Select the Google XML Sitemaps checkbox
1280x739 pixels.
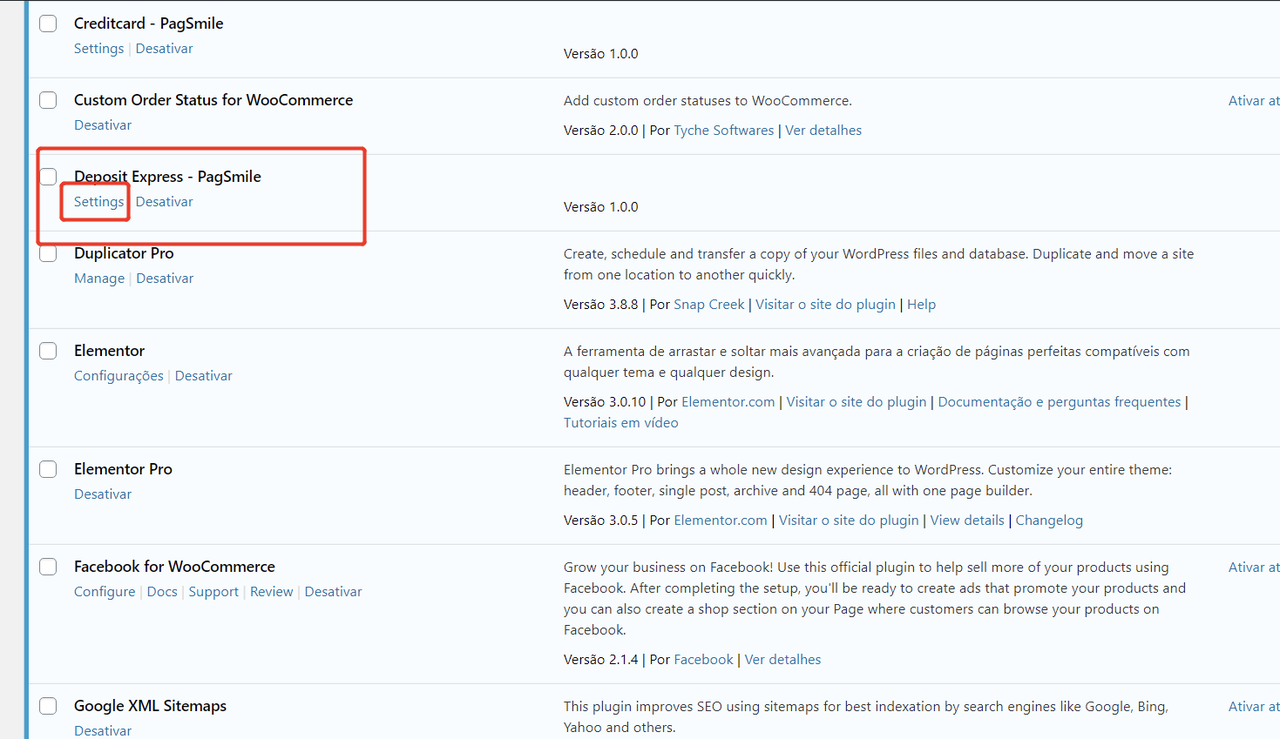48,706
